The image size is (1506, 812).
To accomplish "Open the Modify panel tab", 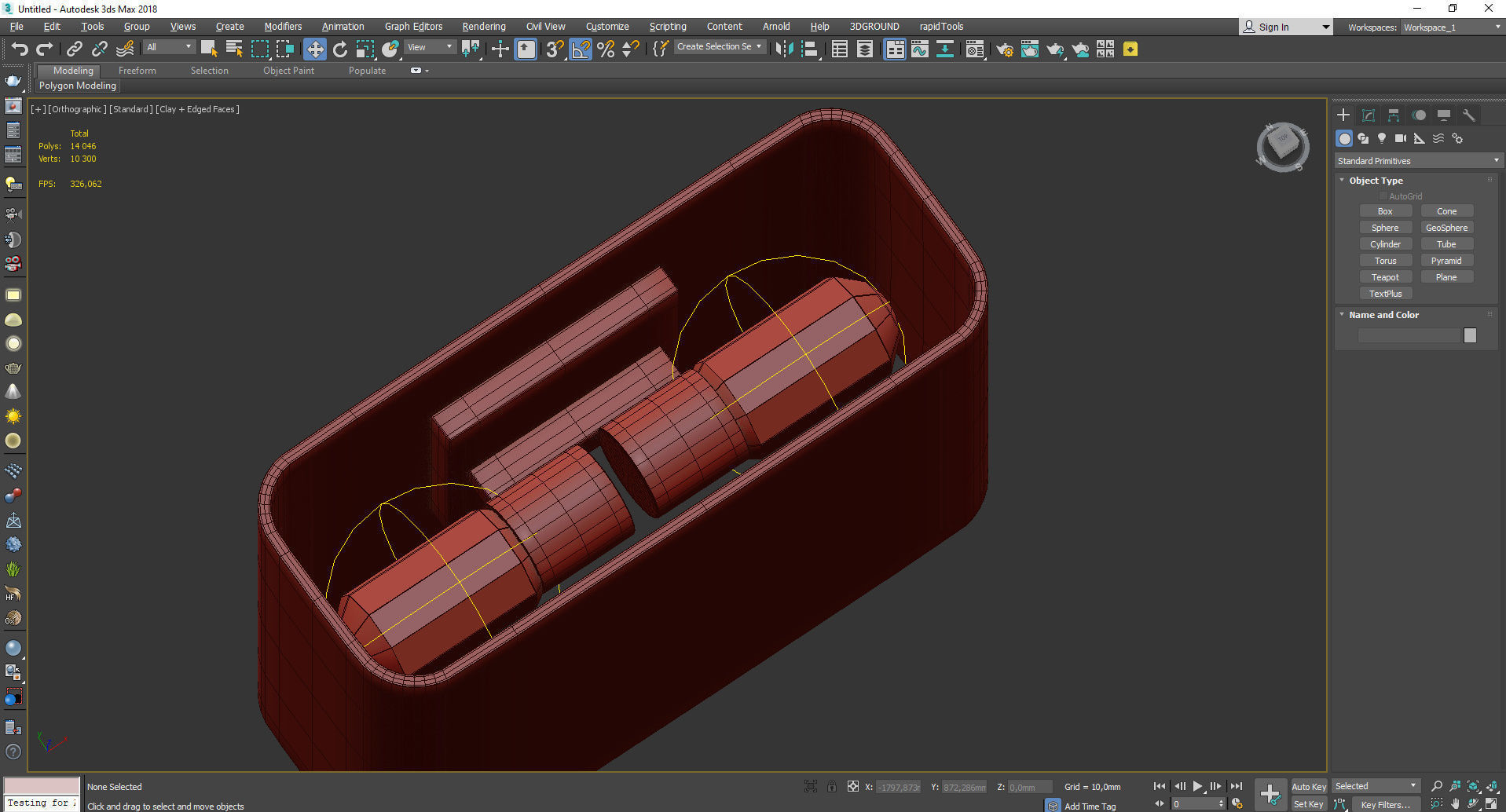I will [1369, 115].
